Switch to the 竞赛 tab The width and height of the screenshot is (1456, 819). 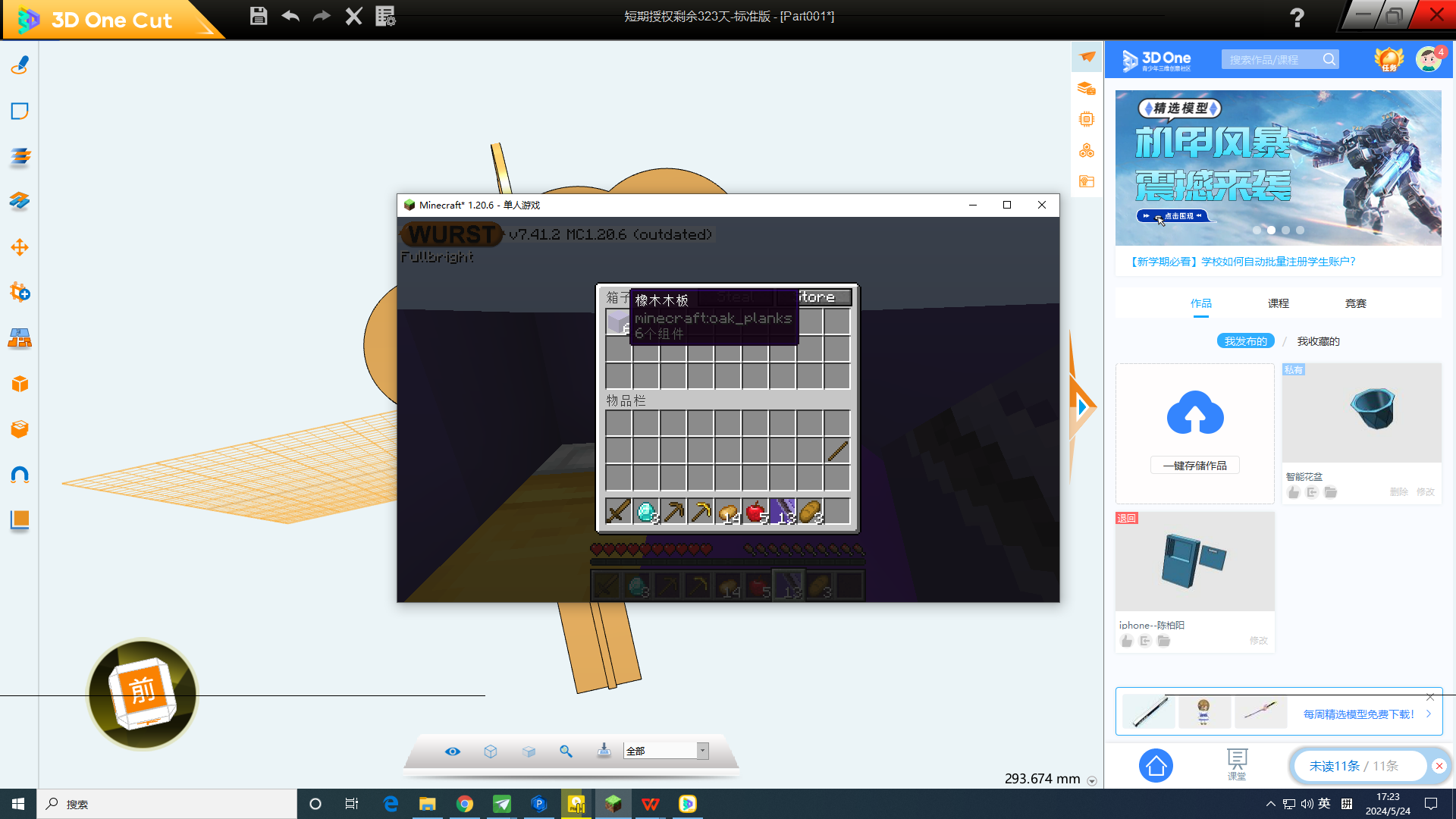click(x=1355, y=303)
